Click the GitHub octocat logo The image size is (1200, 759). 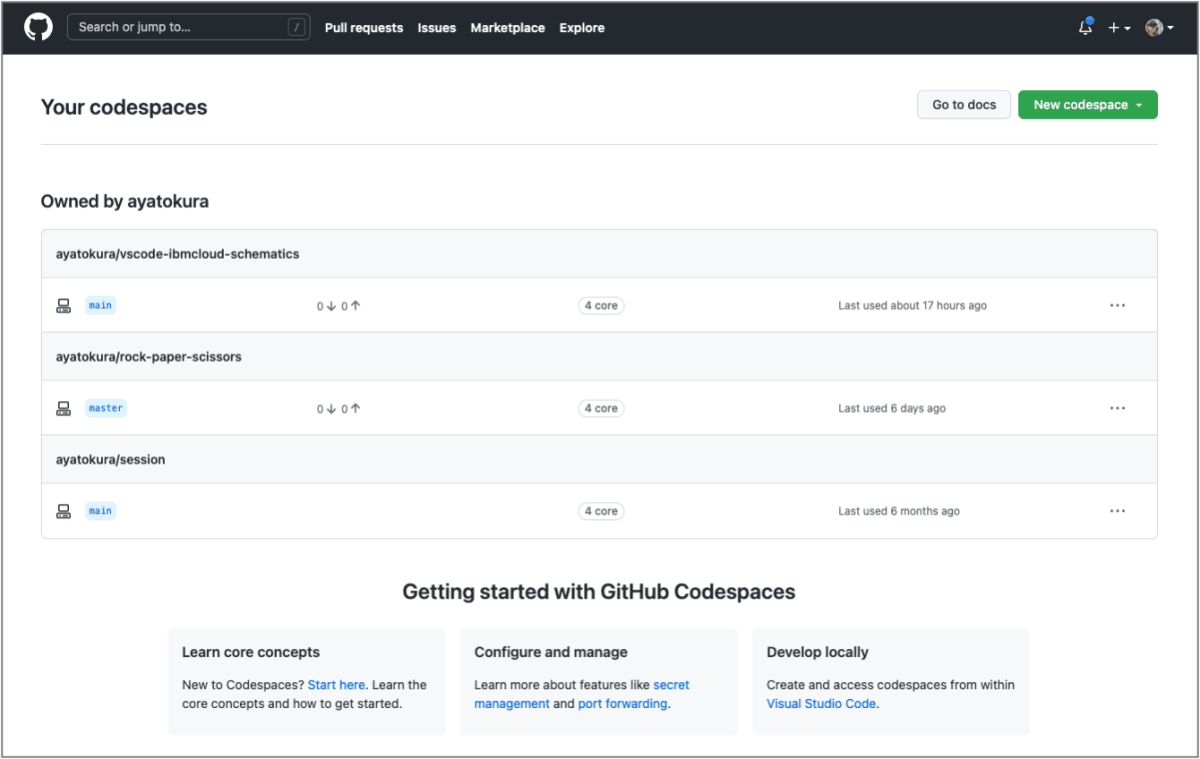37,27
